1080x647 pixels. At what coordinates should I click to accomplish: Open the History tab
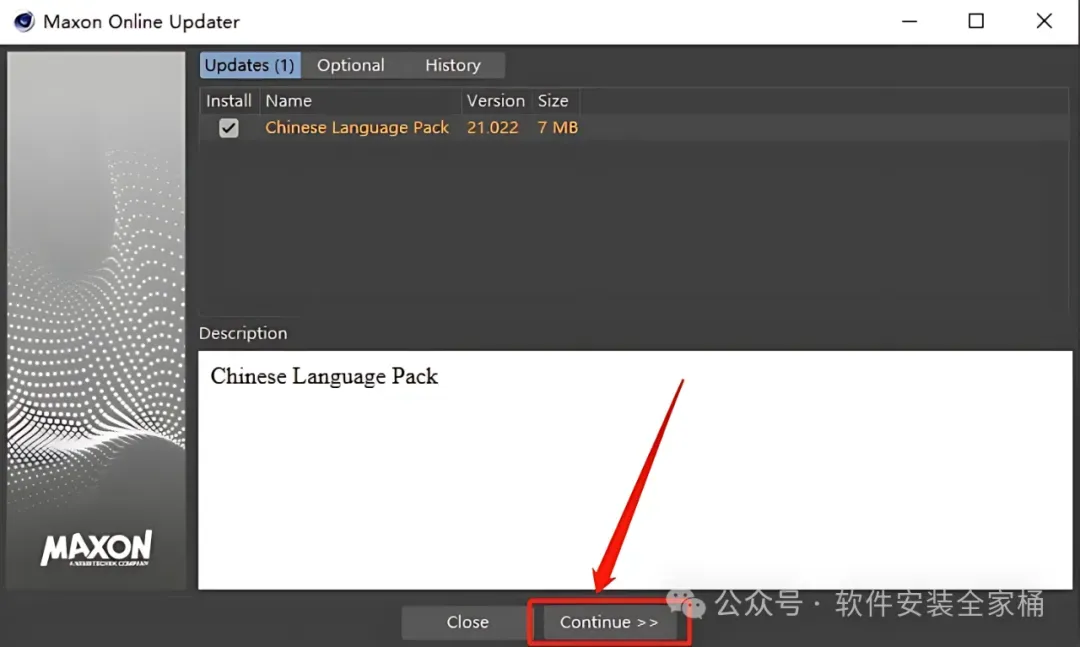[453, 65]
